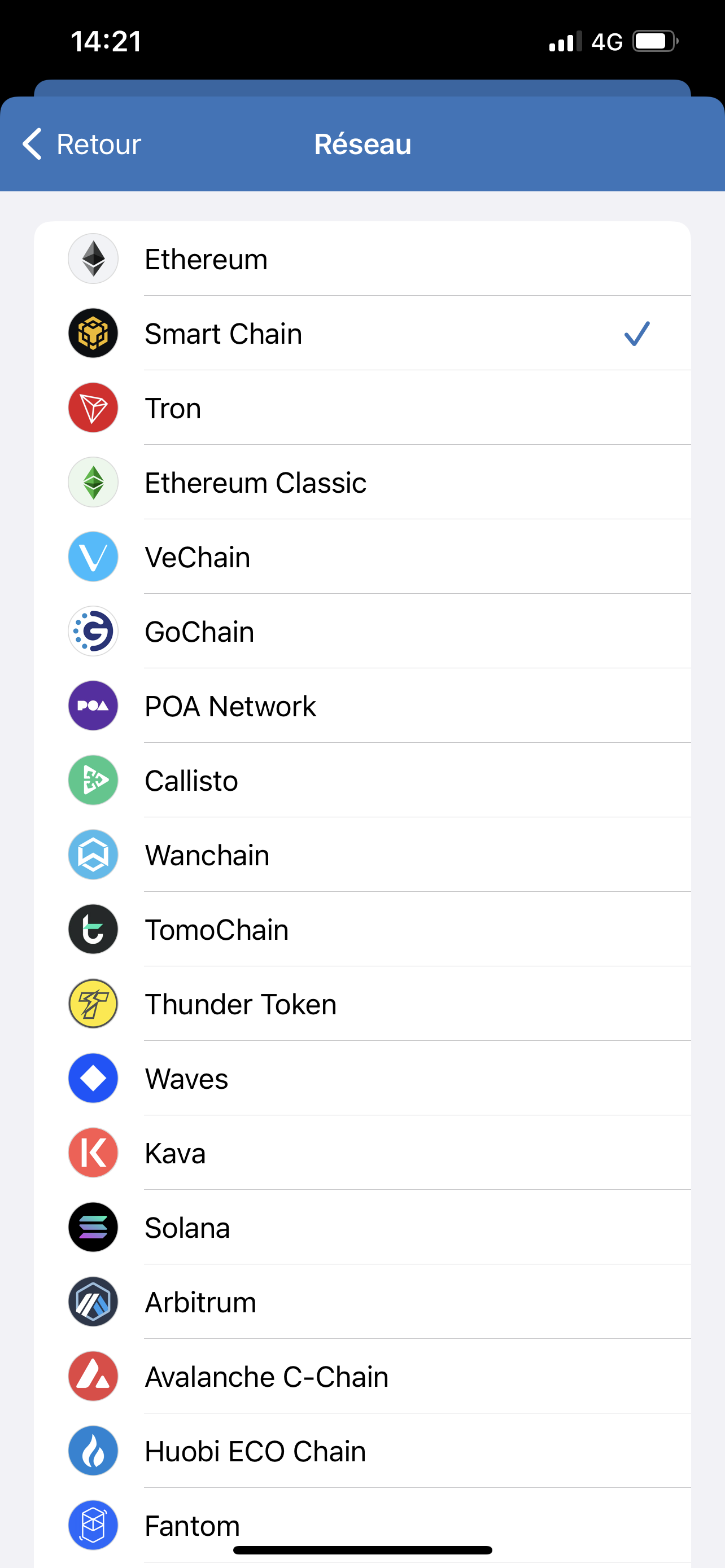
Task: Tap the back chevron arrow
Action: point(32,144)
